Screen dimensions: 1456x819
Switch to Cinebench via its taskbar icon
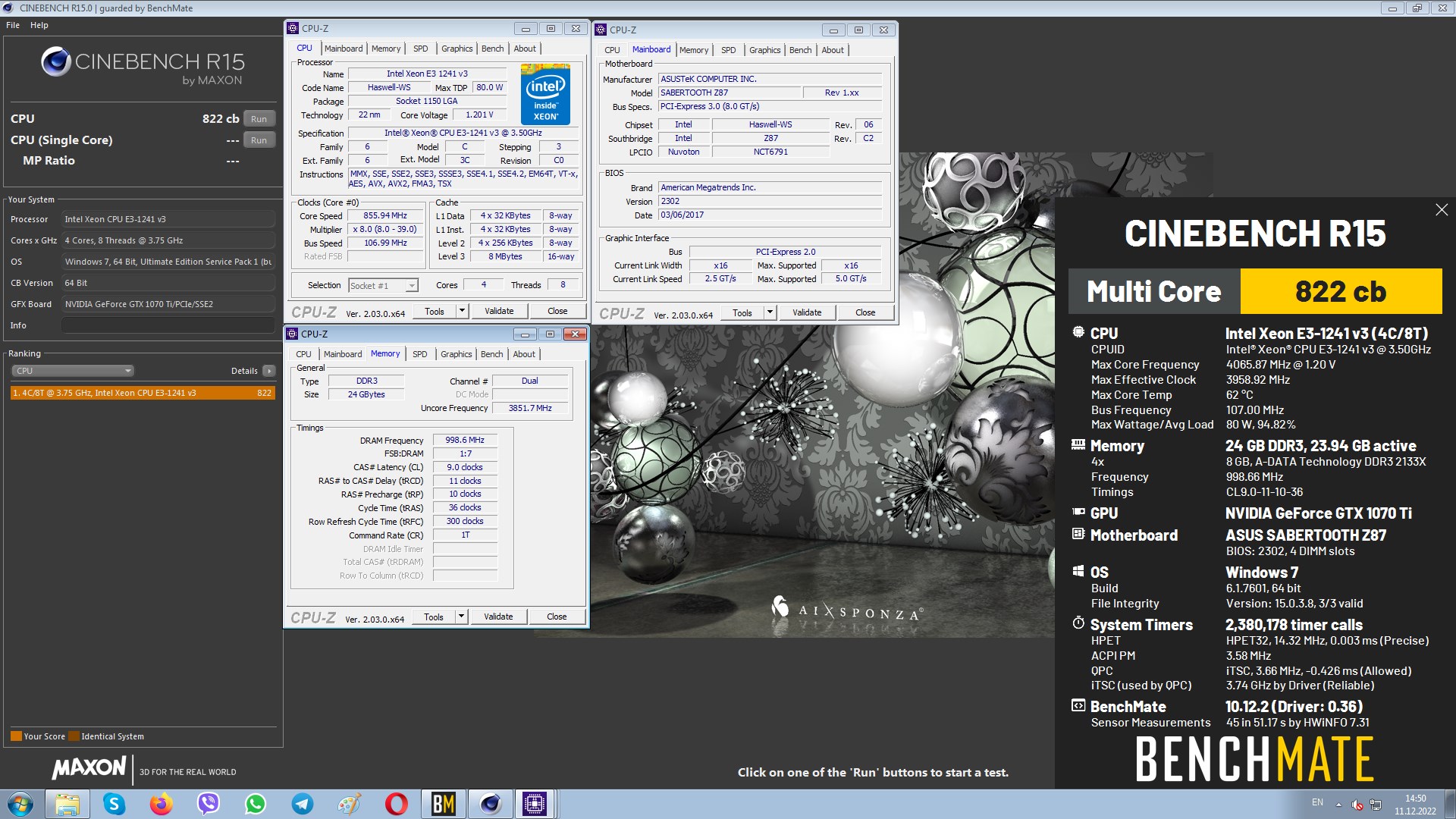pos(490,804)
